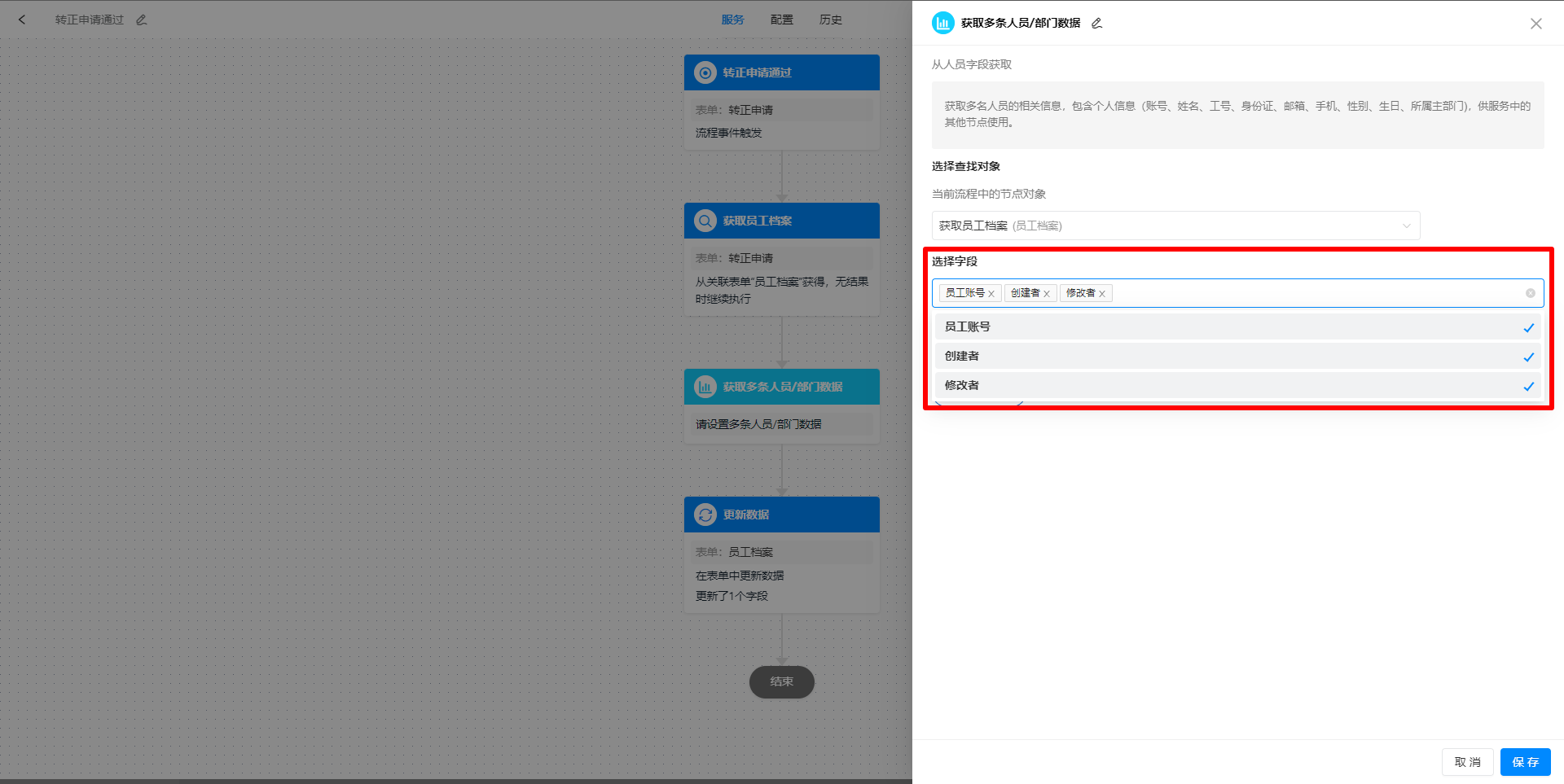Select the 获取员工档案 search node icon
Screen dimensions: 1564x784
point(705,220)
